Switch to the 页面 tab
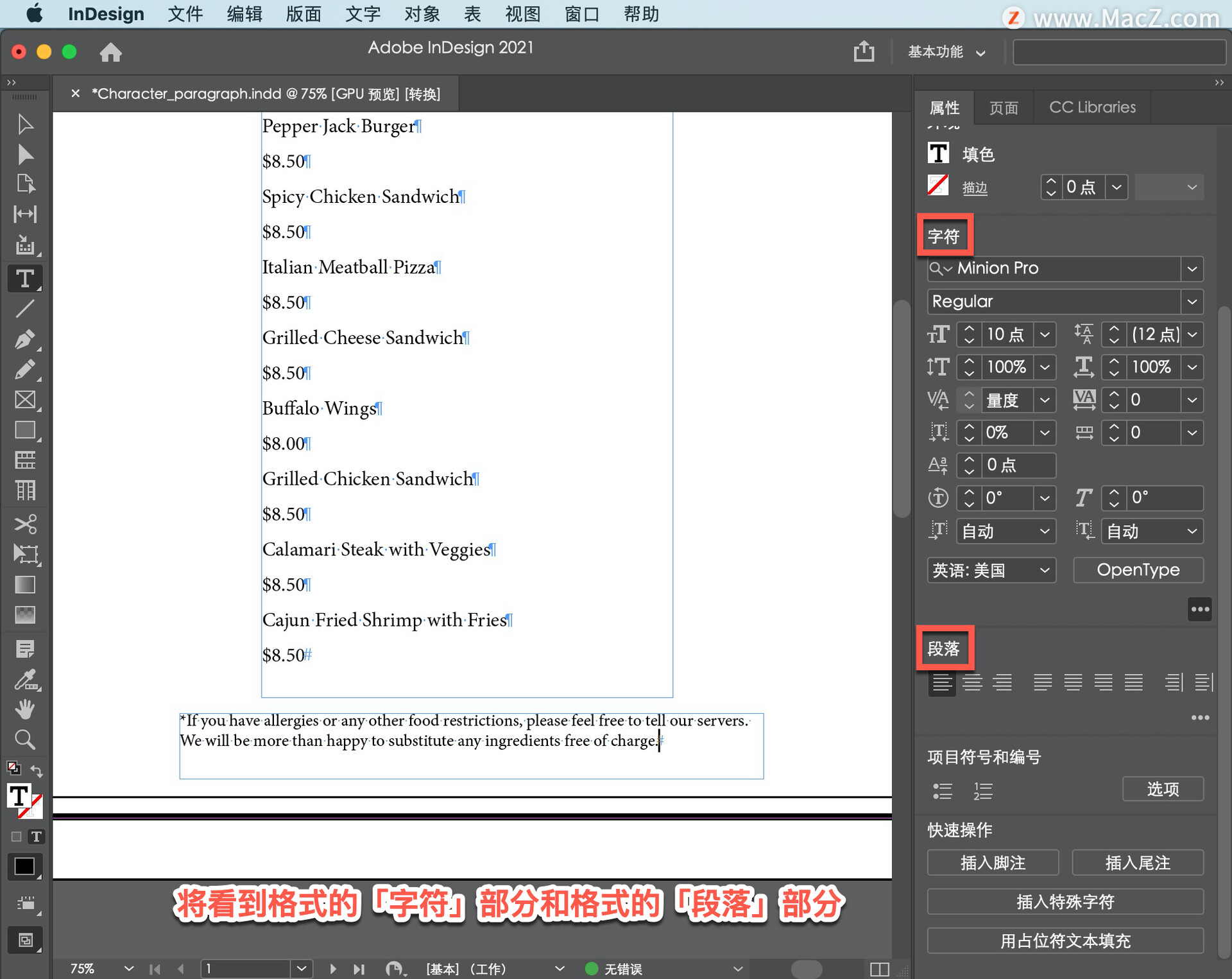This screenshot has height=979, width=1232. pos(1004,107)
